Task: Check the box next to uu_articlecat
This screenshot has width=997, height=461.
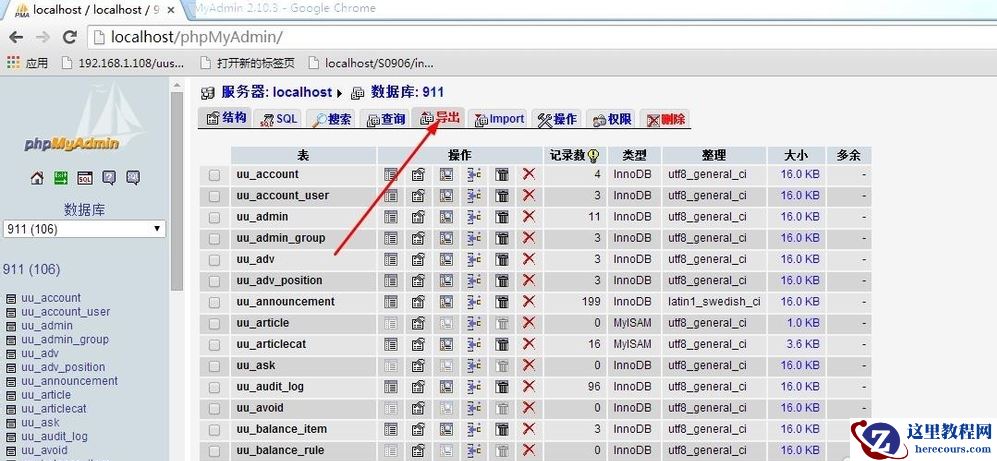Action: (214, 345)
